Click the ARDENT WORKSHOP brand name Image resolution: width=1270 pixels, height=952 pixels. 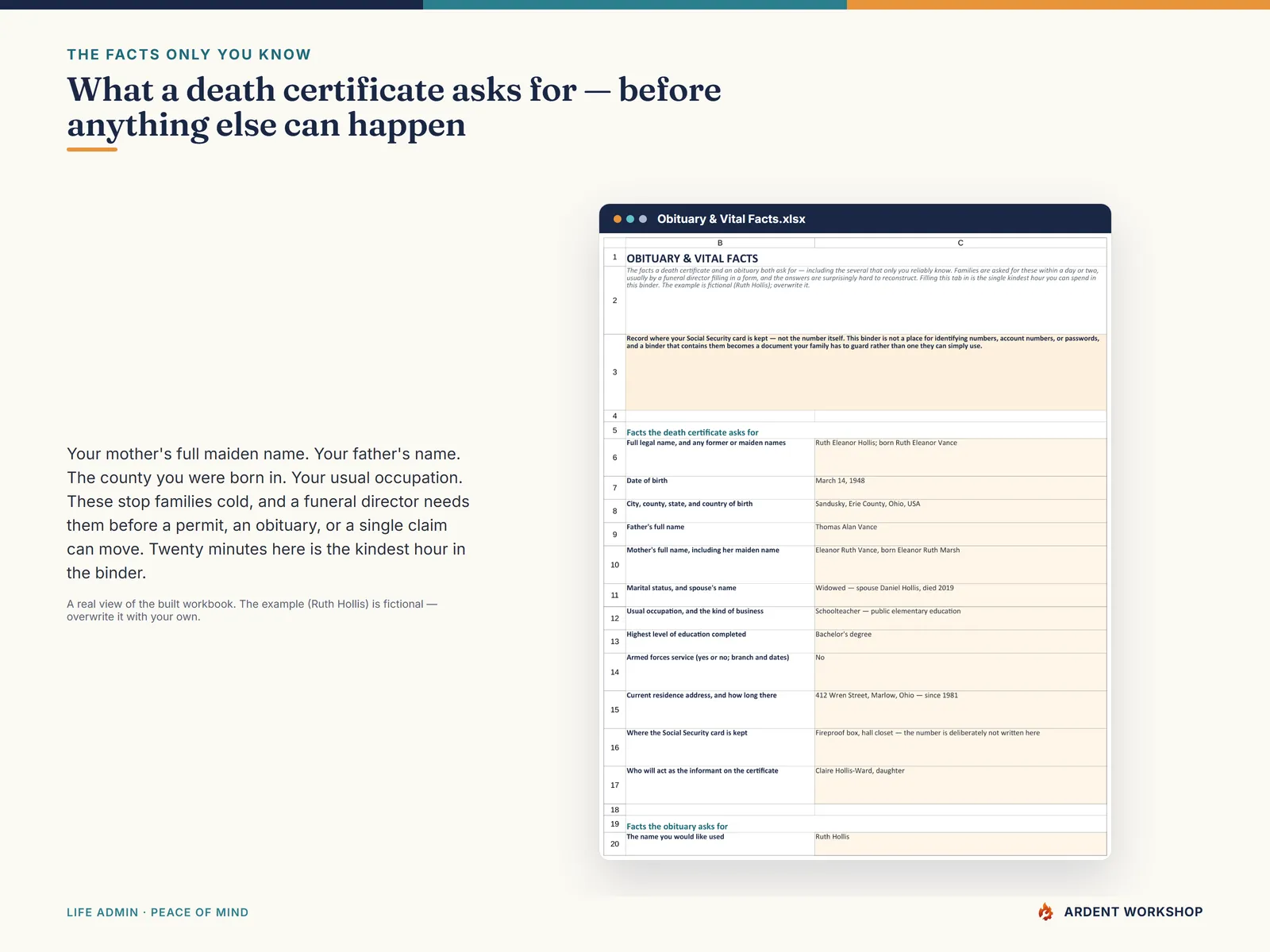[x=1133, y=912]
